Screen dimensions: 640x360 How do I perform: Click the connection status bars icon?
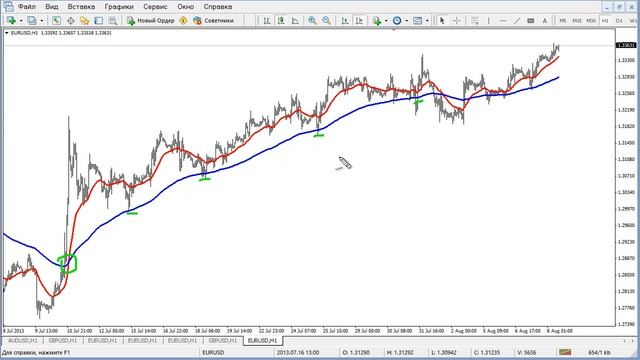[565, 352]
